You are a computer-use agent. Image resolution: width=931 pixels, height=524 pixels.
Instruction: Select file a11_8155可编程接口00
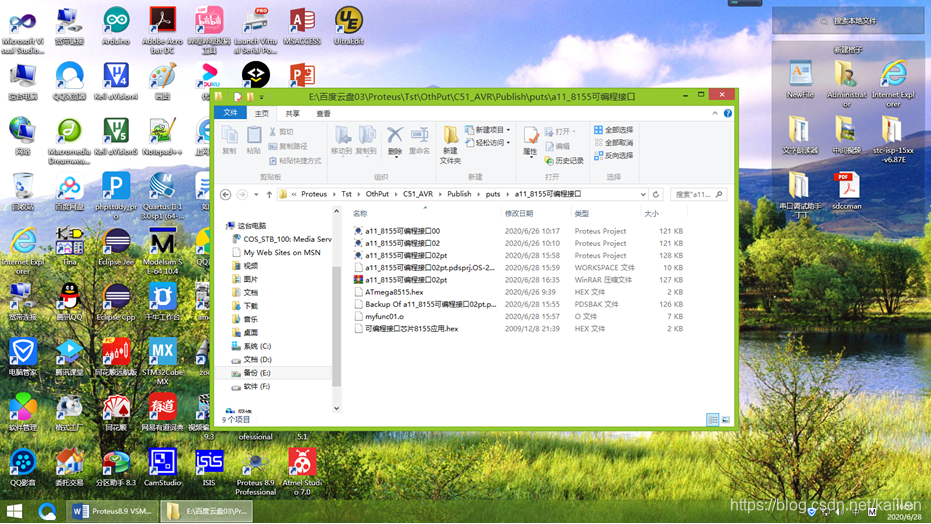pyautogui.click(x=402, y=231)
